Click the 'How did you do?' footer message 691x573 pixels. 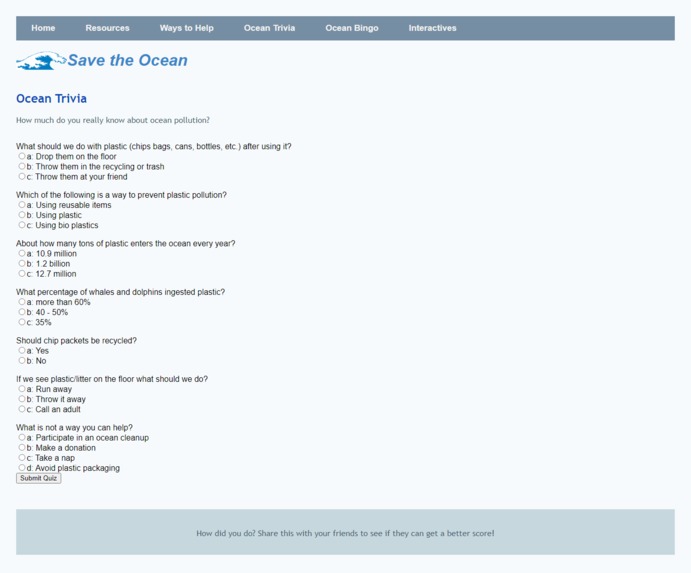pos(346,533)
